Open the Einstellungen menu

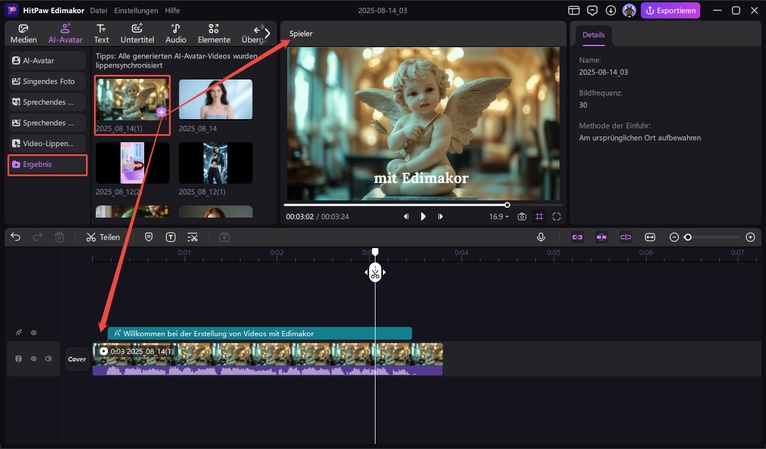click(136, 10)
